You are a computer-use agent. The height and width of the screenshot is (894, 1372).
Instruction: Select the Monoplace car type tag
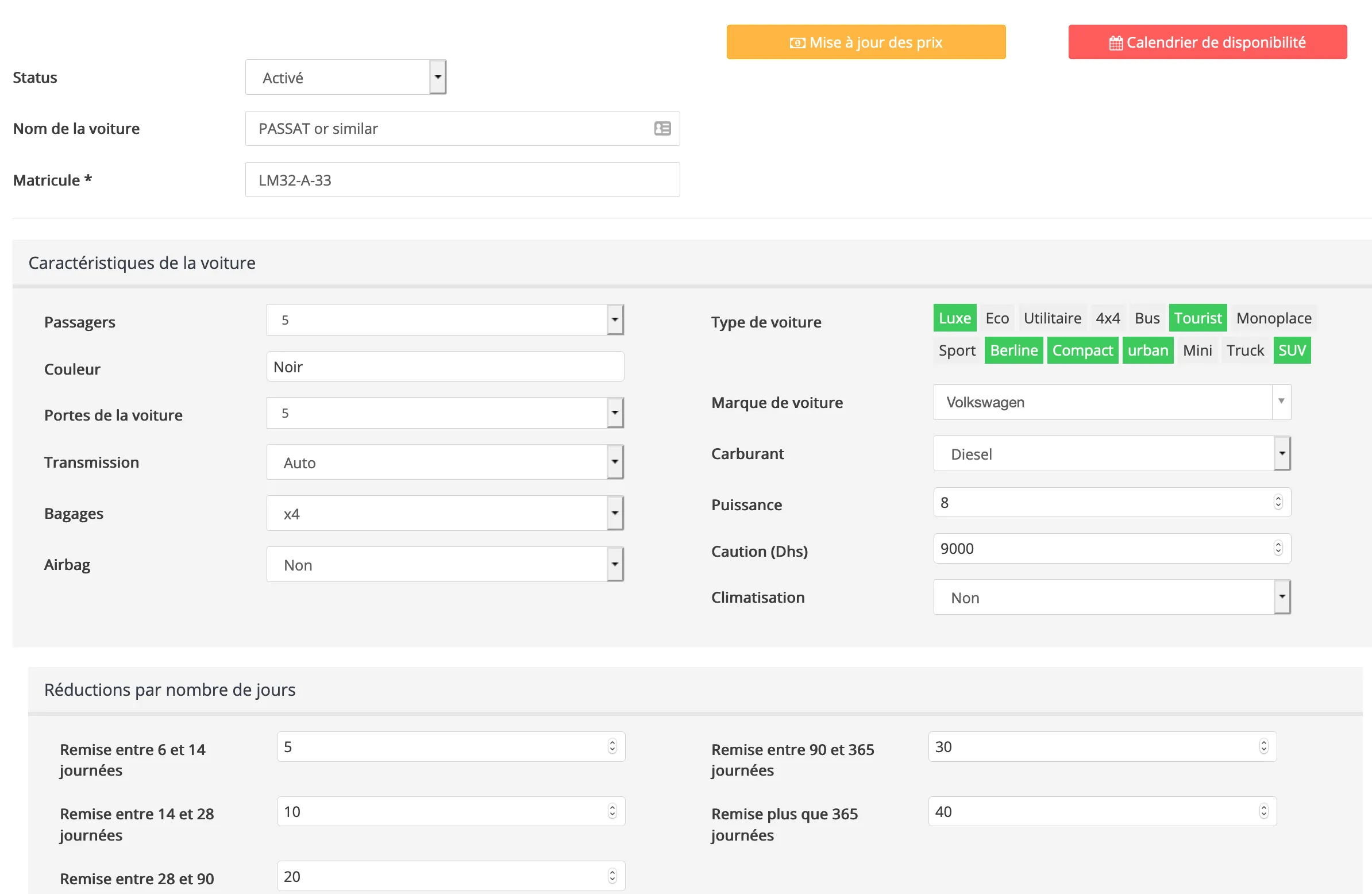(1274, 318)
